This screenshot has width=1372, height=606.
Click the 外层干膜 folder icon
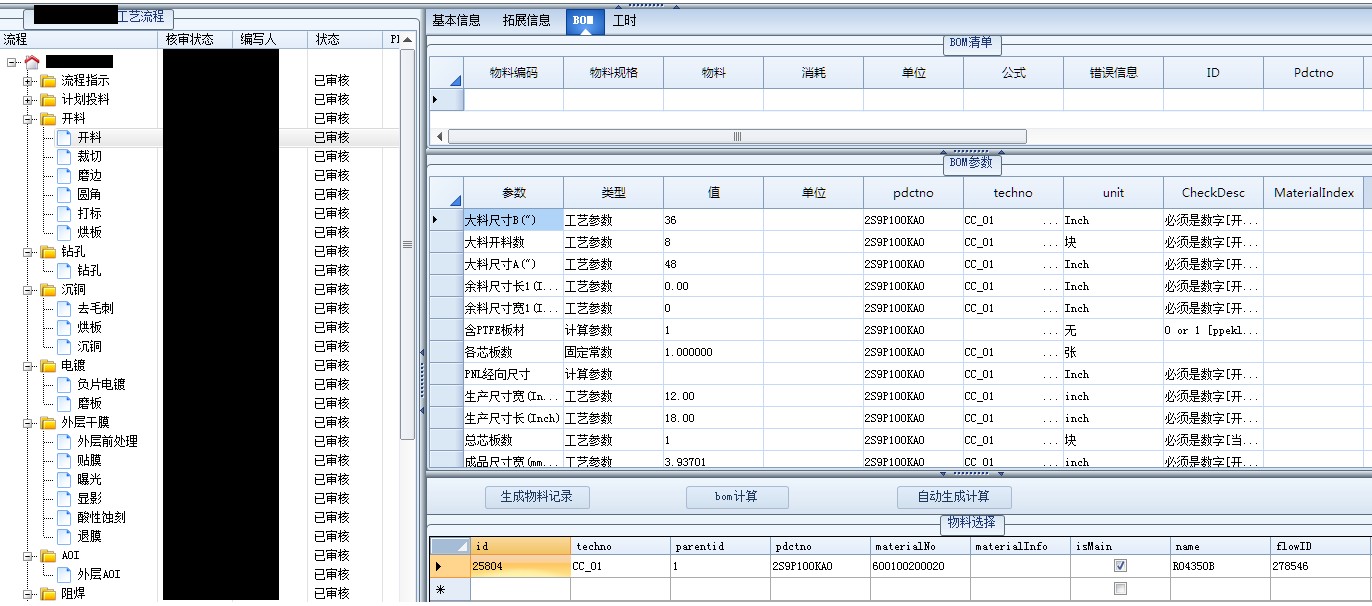(x=48, y=423)
